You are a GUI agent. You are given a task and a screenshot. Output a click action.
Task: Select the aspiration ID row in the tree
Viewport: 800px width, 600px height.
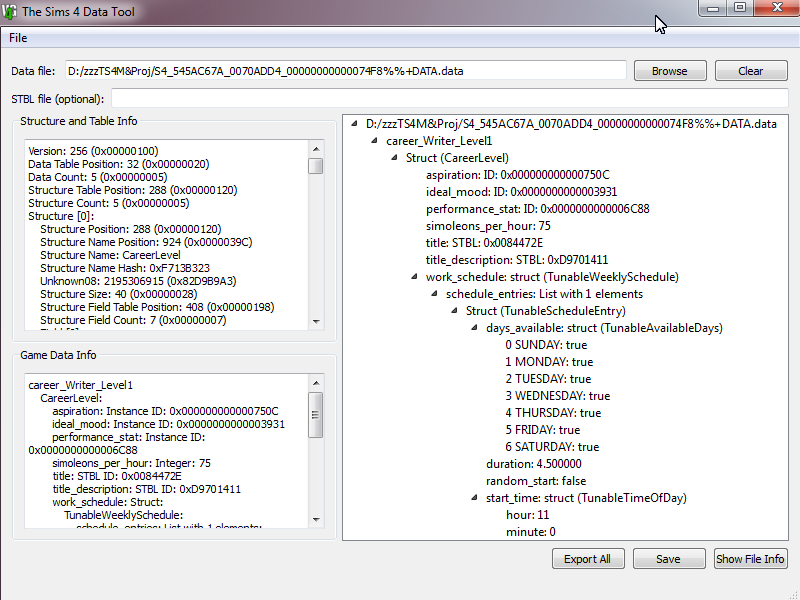[518, 174]
